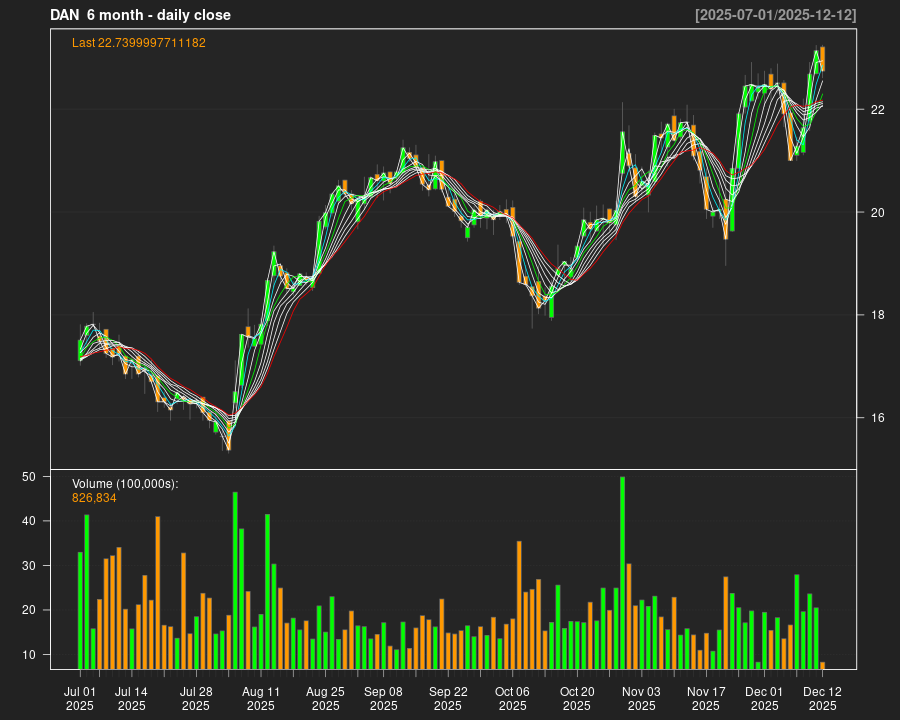900x720 pixels.
Task: Click the 50 volume axis label
Action: [x=29, y=477]
